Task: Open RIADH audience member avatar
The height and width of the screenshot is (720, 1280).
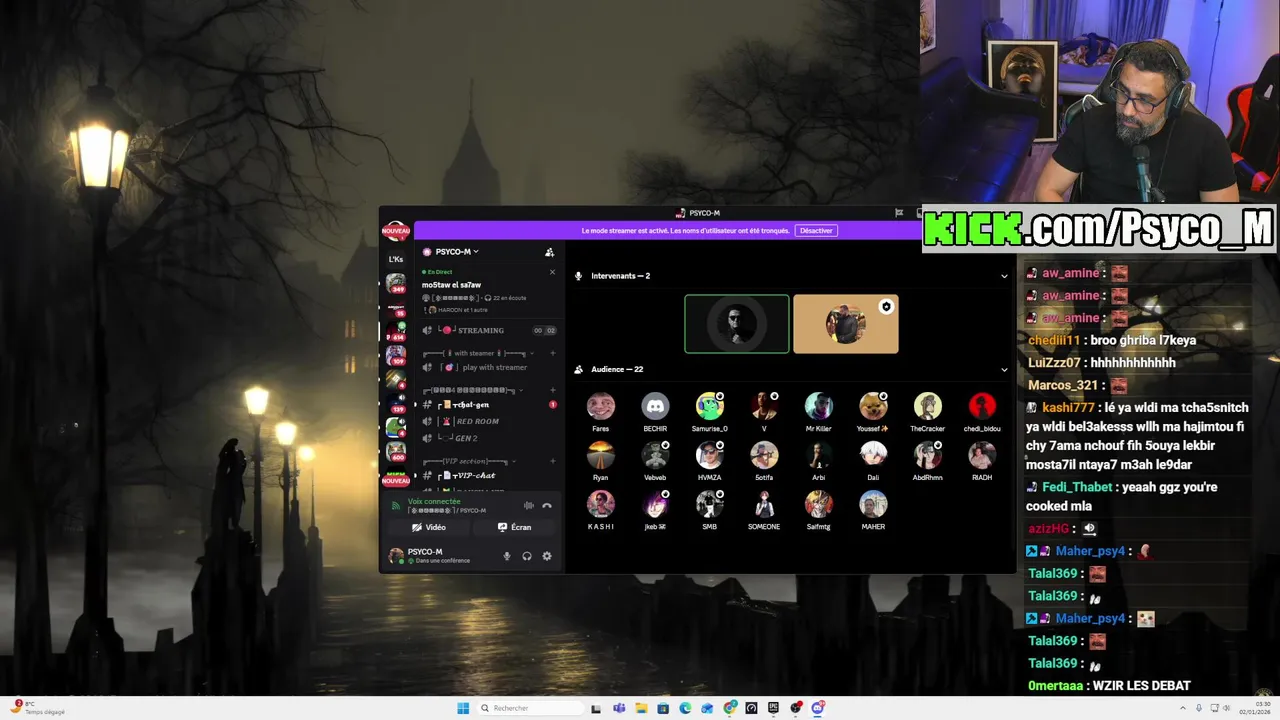Action: coord(982,455)
